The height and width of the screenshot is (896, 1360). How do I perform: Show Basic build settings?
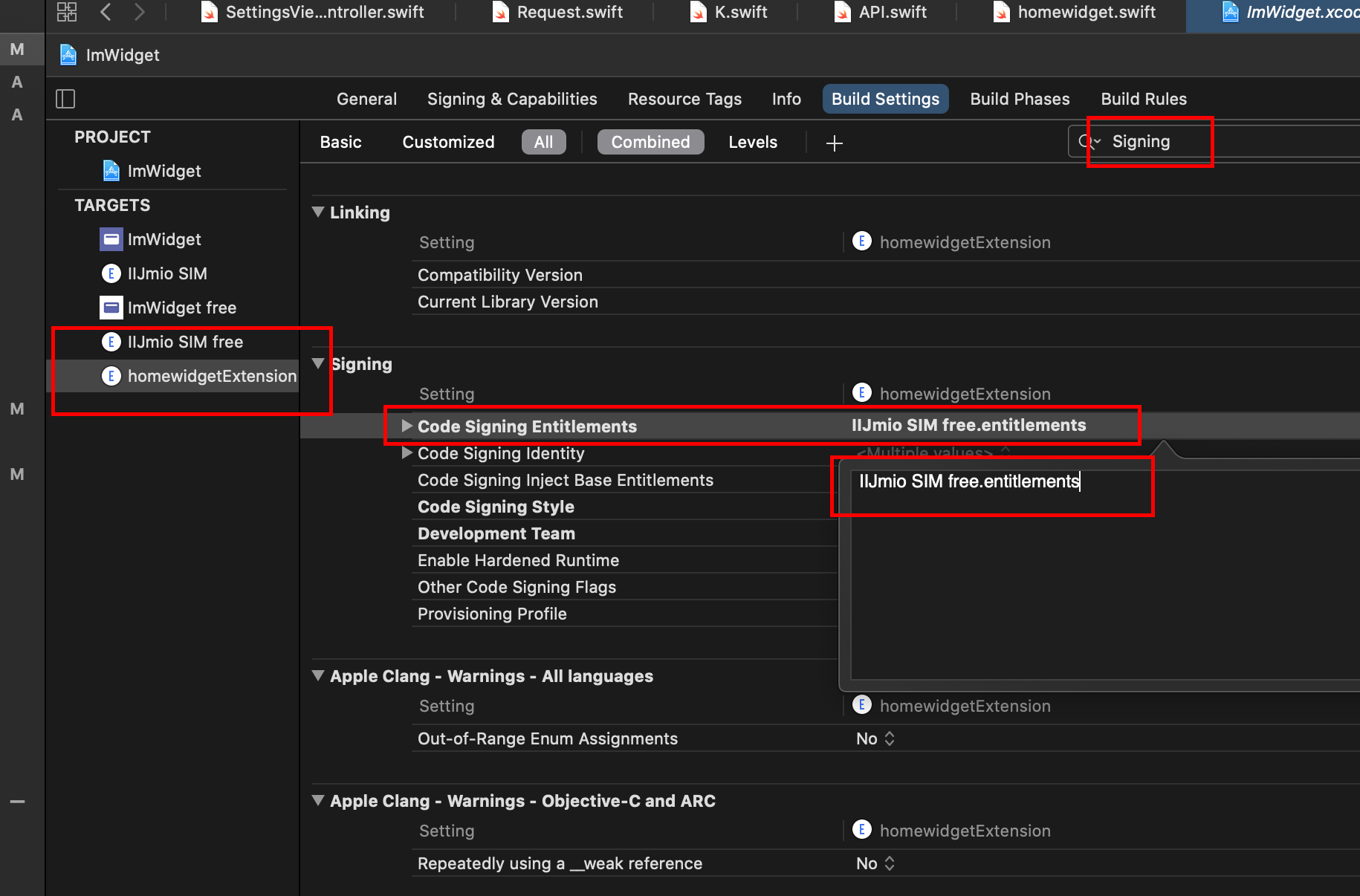pyautogui.click(x=340, y=142)
